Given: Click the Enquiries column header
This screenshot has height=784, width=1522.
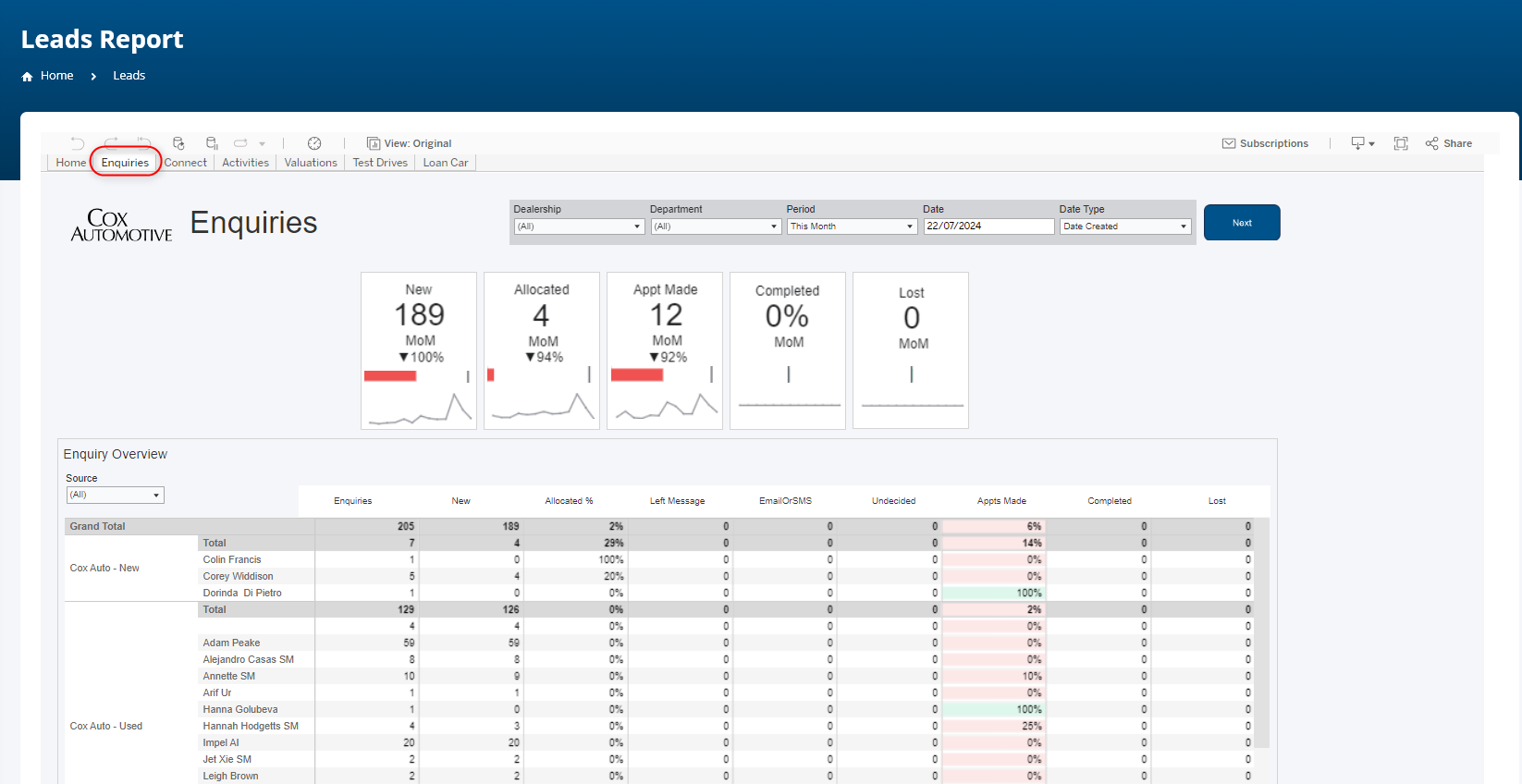Looking at the screenshot, I should (353, 501).
